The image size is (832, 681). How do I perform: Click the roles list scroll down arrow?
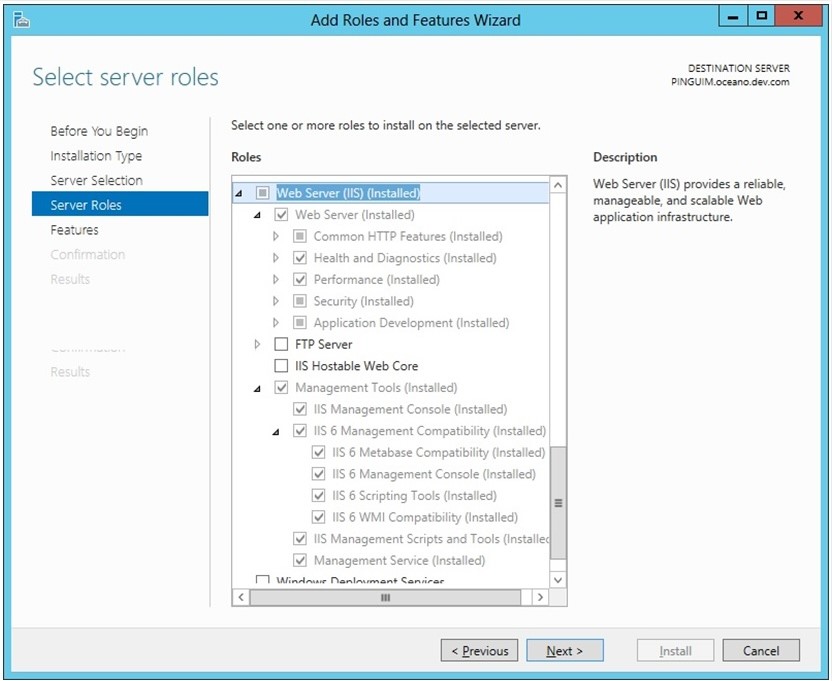tap(558, 580)
